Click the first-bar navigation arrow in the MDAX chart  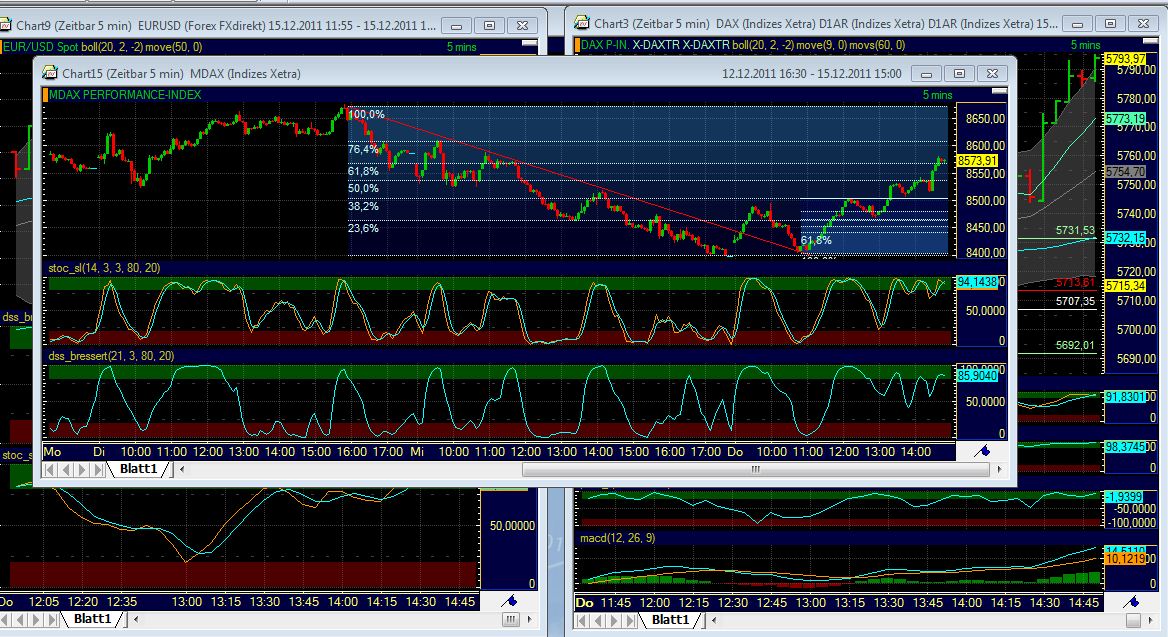pos(51,469)
